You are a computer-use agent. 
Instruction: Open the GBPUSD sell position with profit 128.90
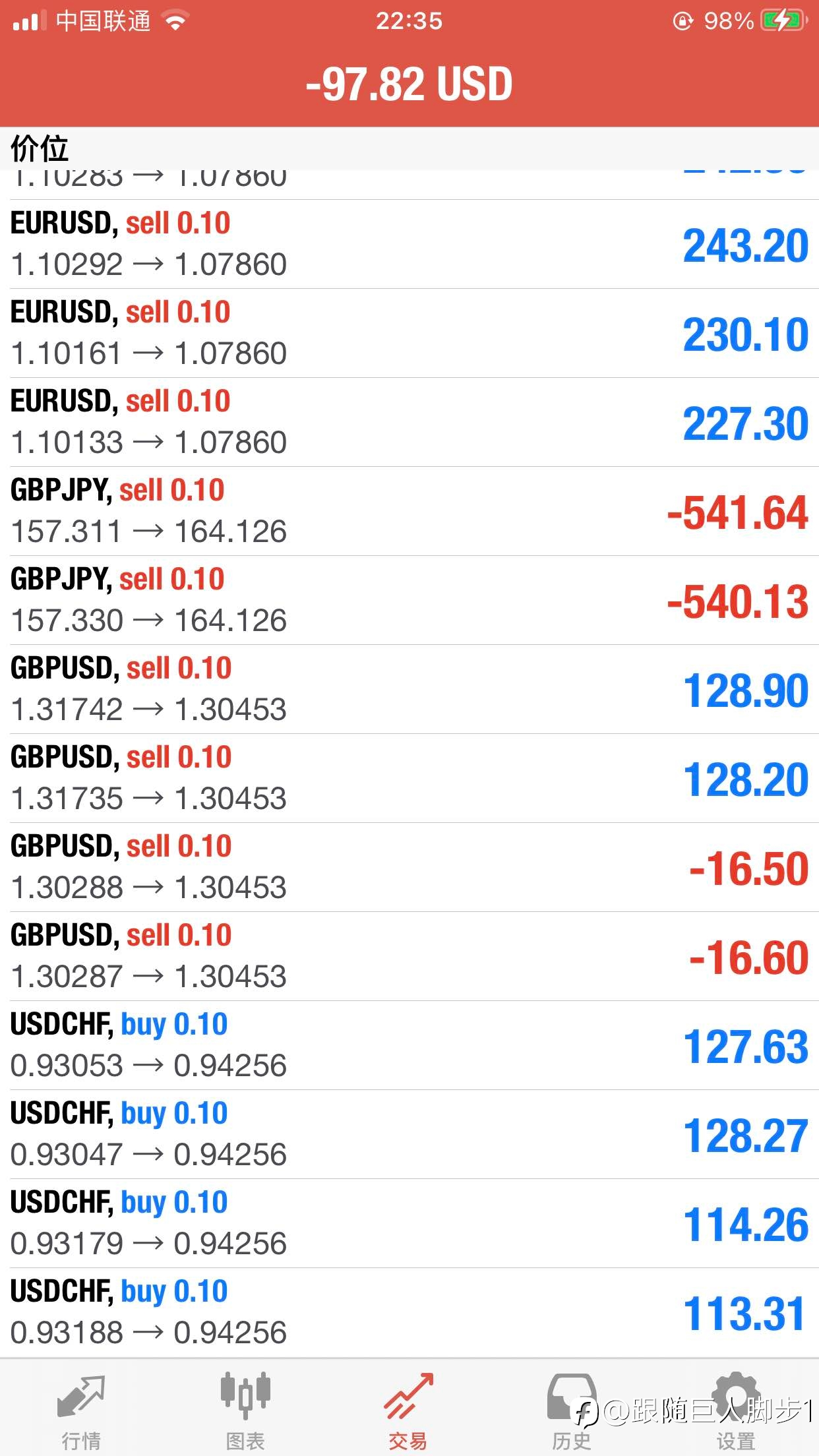point(409,689)
